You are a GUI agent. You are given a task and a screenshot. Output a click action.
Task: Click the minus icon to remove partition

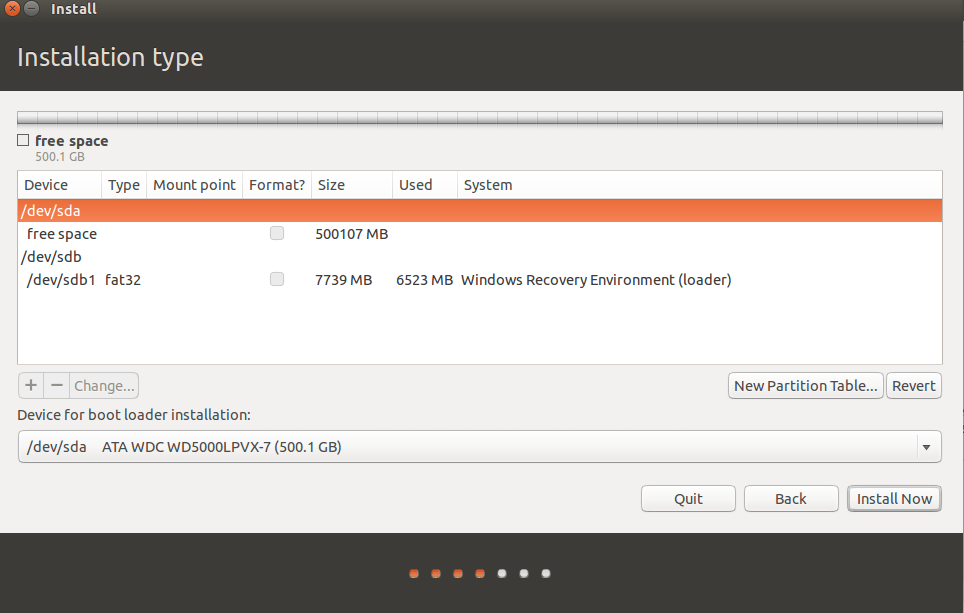click(57, 386)
